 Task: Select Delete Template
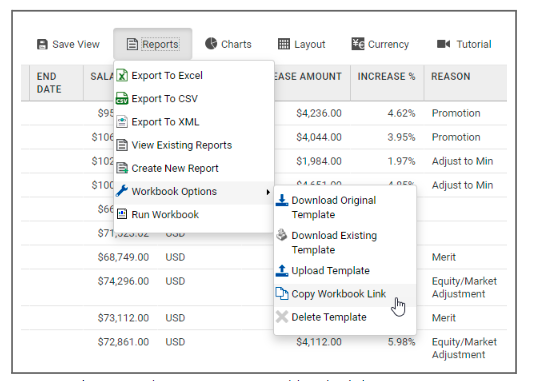coord(345,317)
